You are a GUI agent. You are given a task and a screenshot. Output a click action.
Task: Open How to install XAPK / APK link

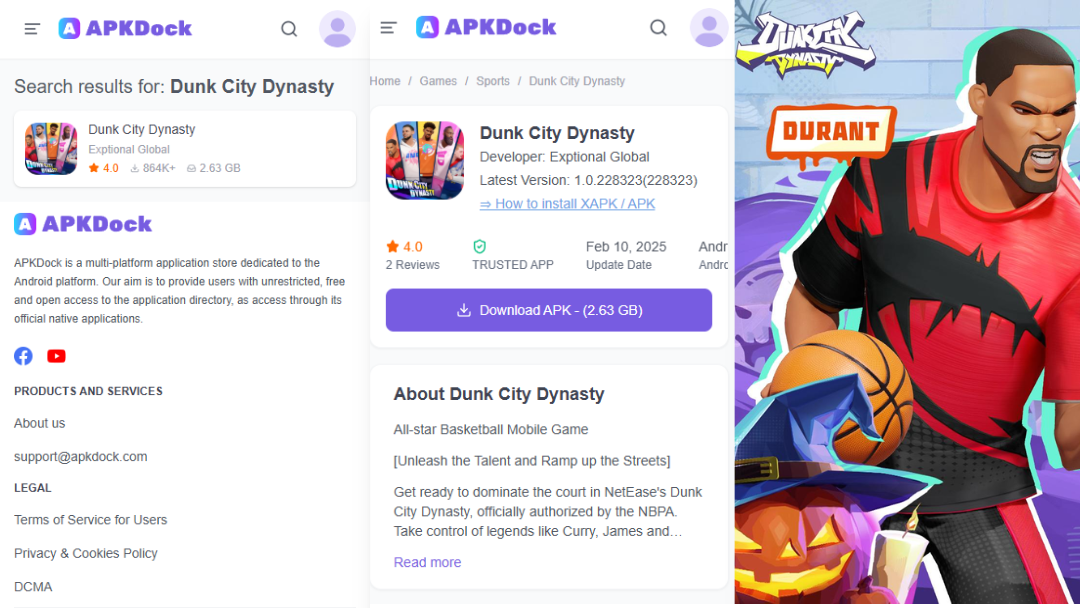[568, 204]
